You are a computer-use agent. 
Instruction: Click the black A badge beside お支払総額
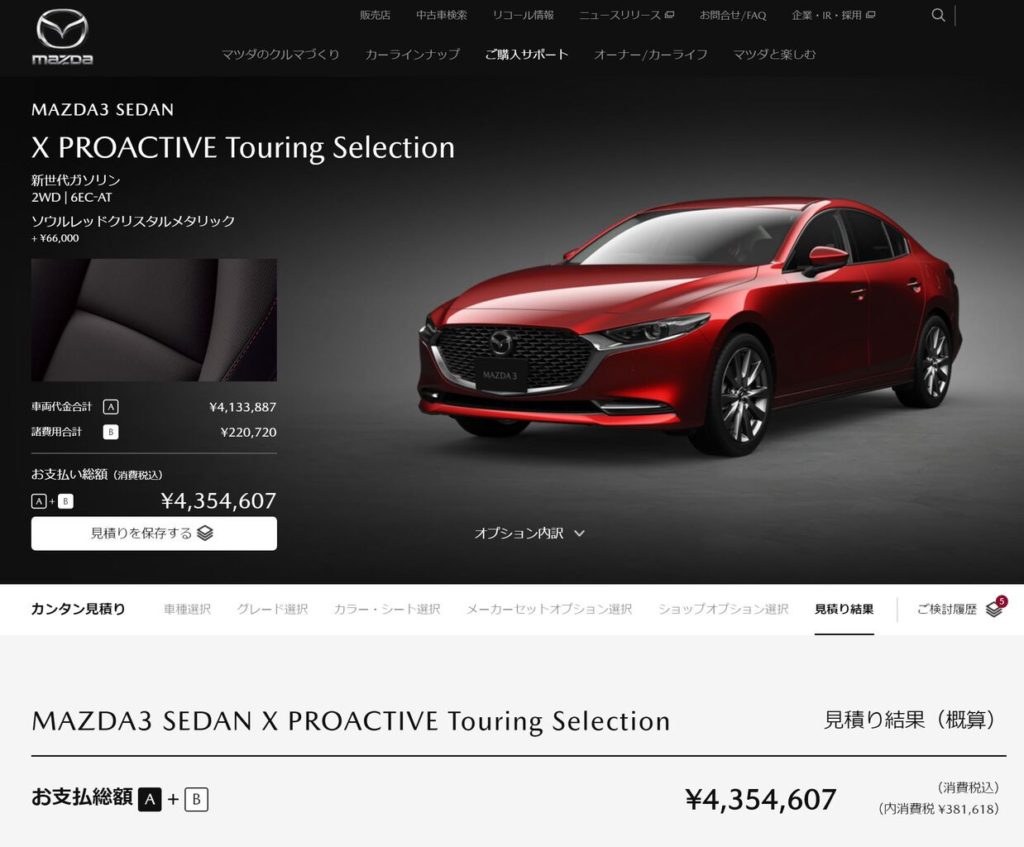pos(150,799)
